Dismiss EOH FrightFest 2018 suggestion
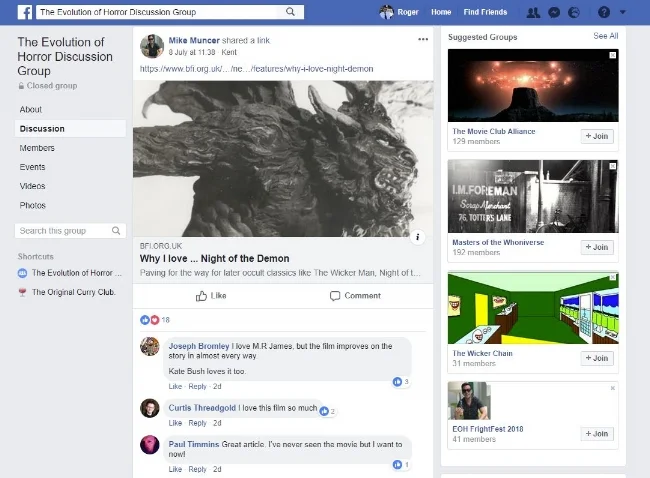The image size is (650, 478). (x=612, y=388)
